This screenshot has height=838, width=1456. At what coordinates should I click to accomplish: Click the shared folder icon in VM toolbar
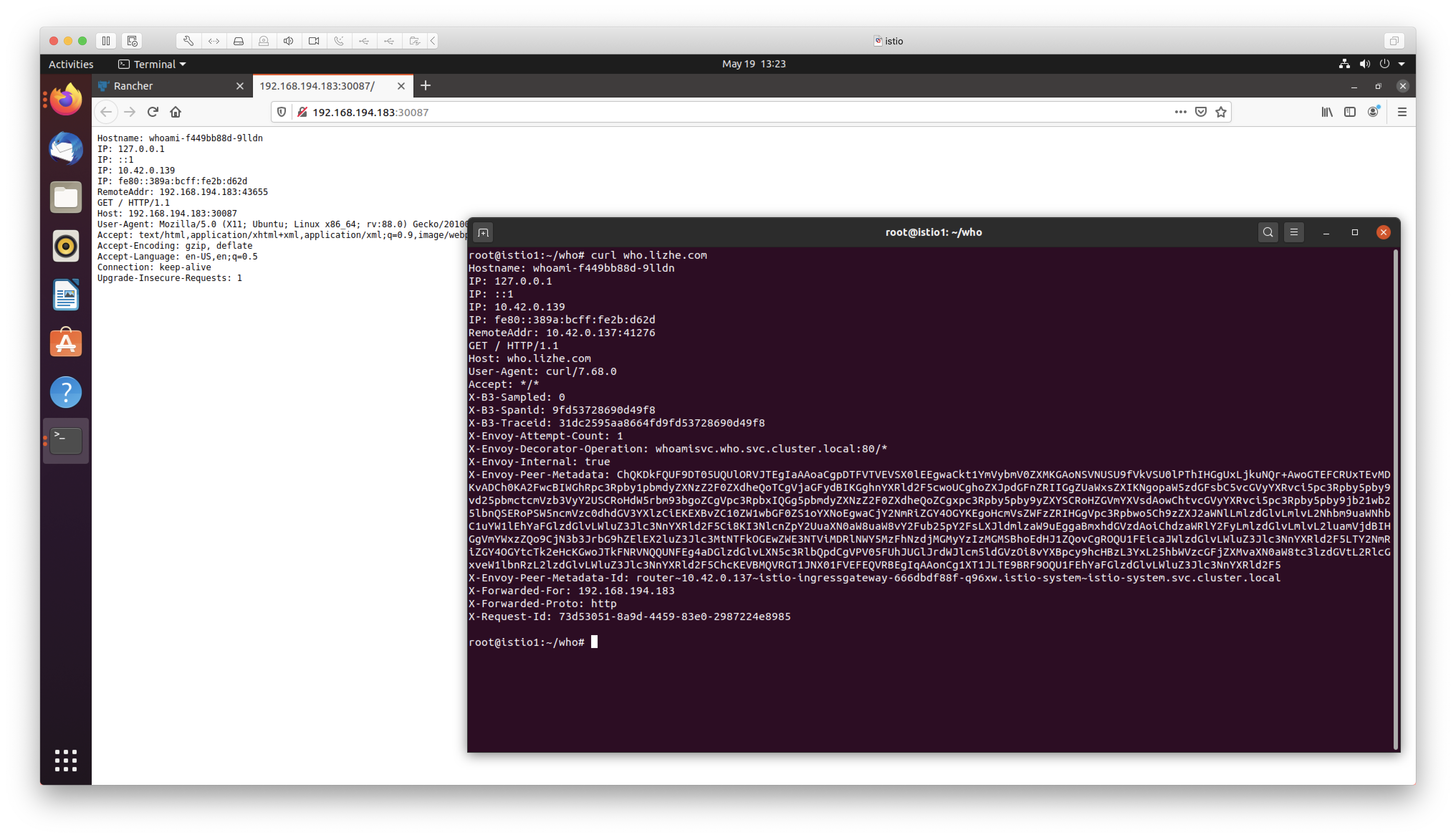pos(415,41)
